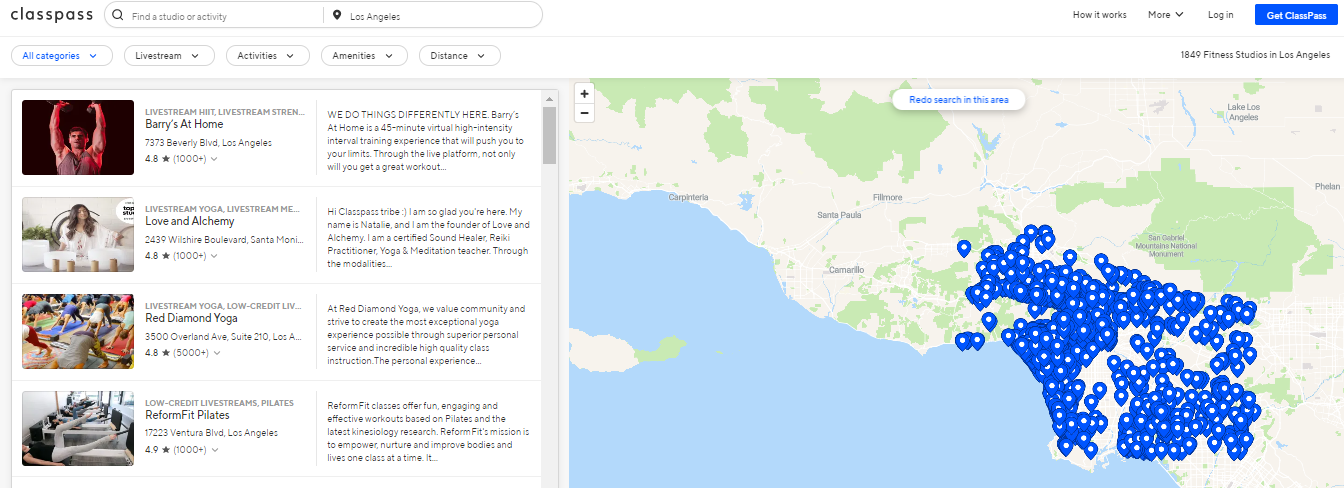The height and width of the screenshot is (488, 1344).
Task: Click Lake Los Angeles map label
Action: [1243, 112]
